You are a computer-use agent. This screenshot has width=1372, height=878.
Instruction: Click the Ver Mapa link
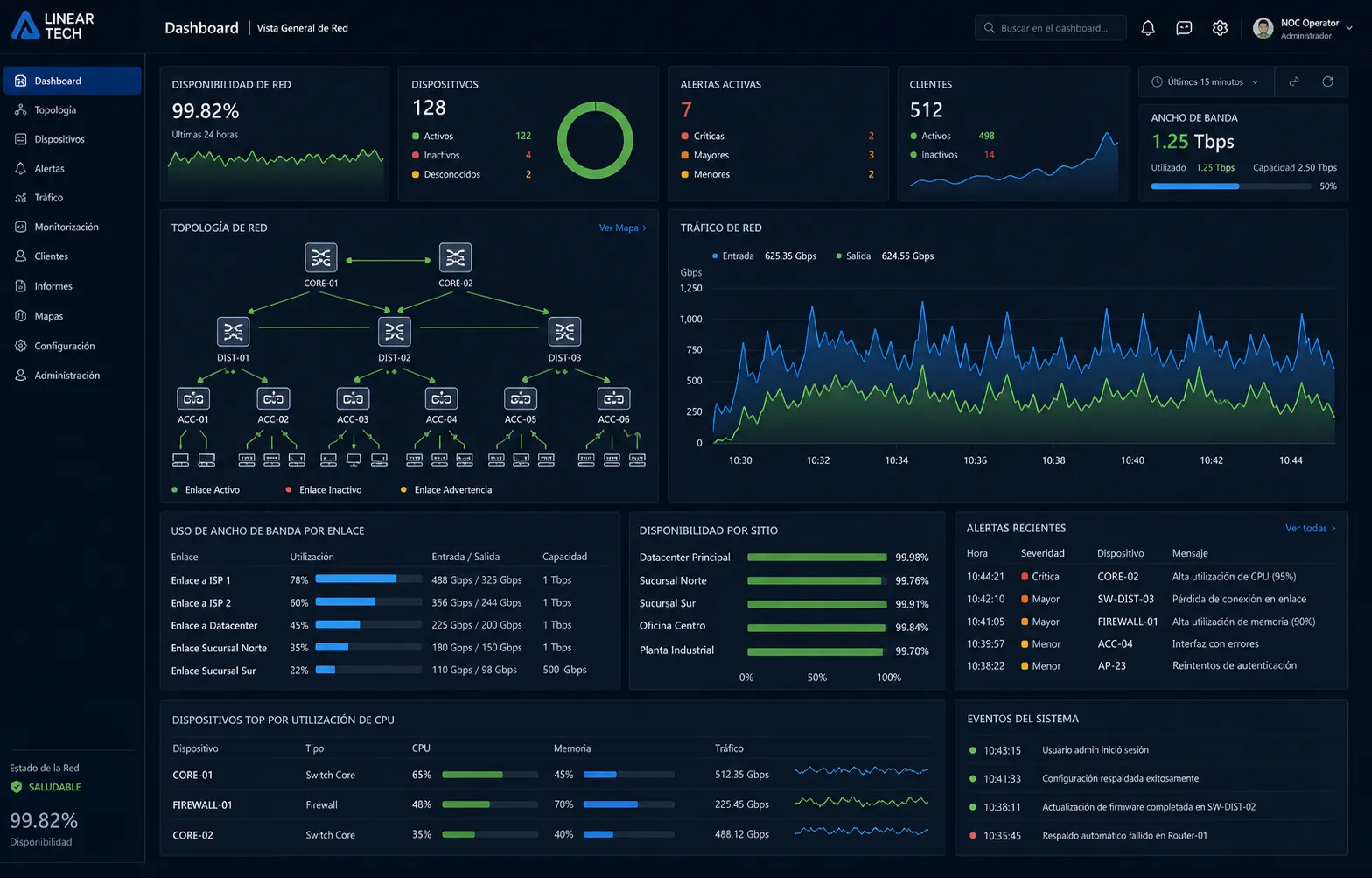click(622, 228)
